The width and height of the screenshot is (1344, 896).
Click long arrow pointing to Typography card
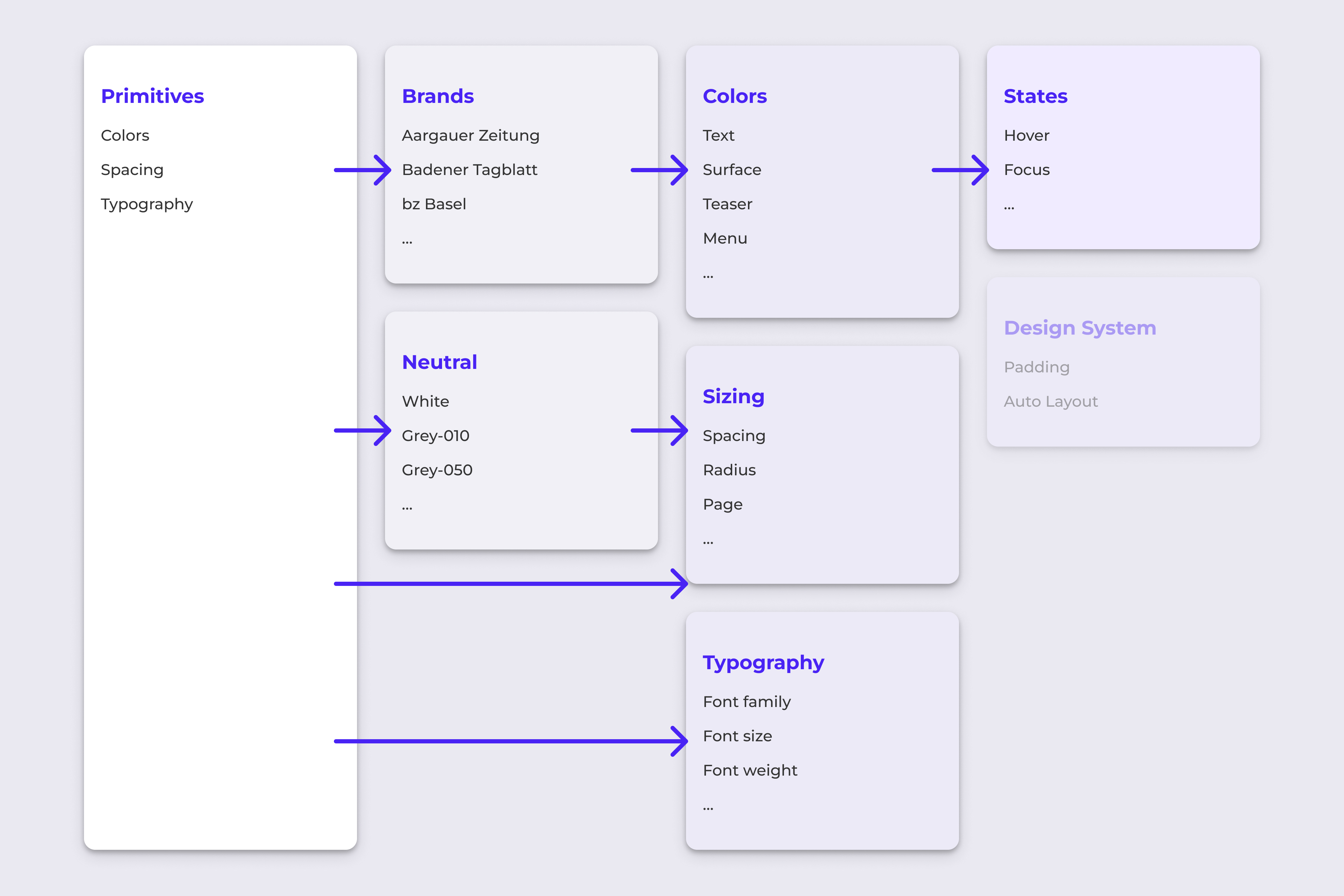(510, 741)
